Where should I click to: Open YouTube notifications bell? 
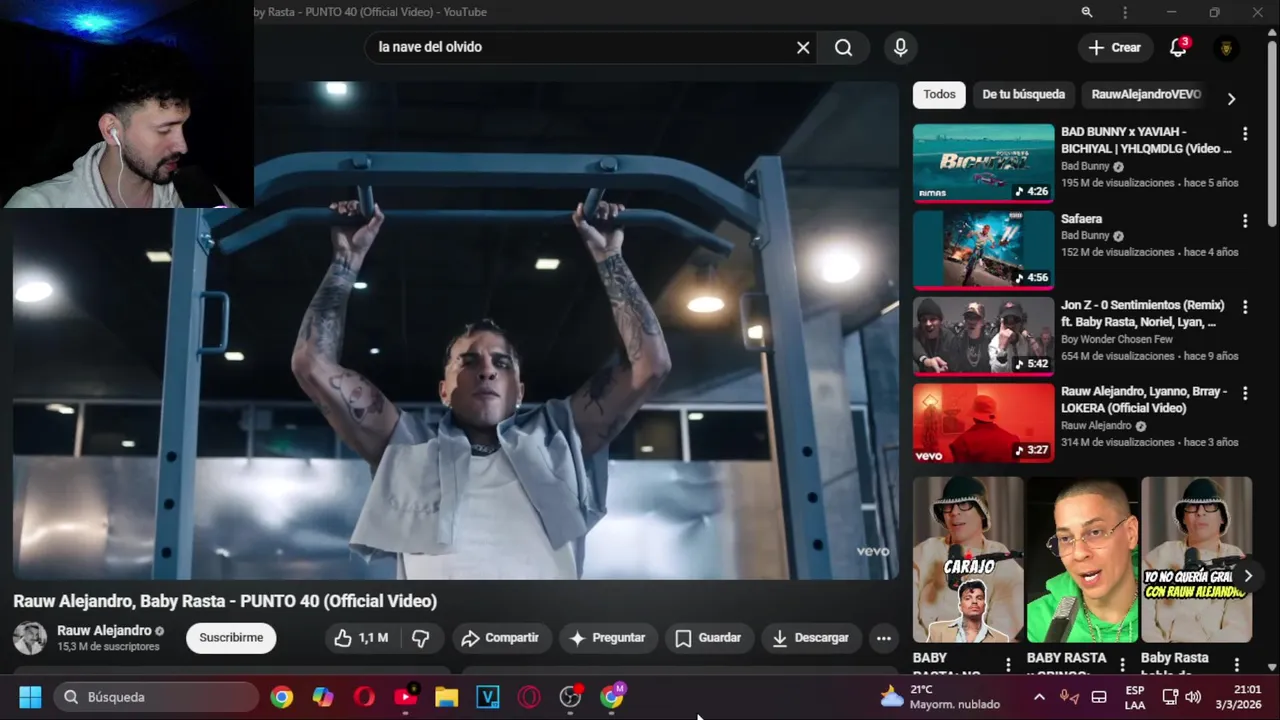[1178, 47]
